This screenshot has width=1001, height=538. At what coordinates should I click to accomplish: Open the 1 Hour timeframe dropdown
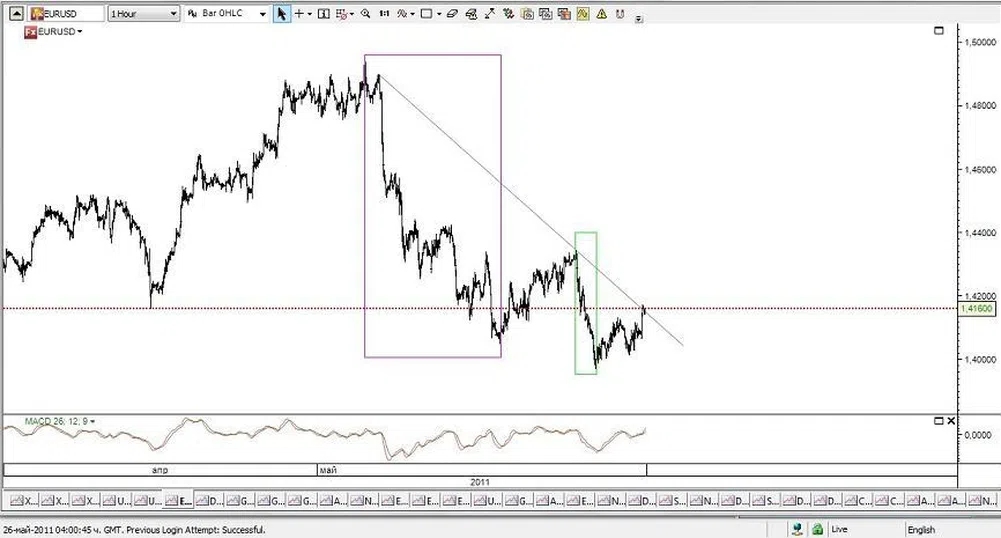(x=144, y=14)
